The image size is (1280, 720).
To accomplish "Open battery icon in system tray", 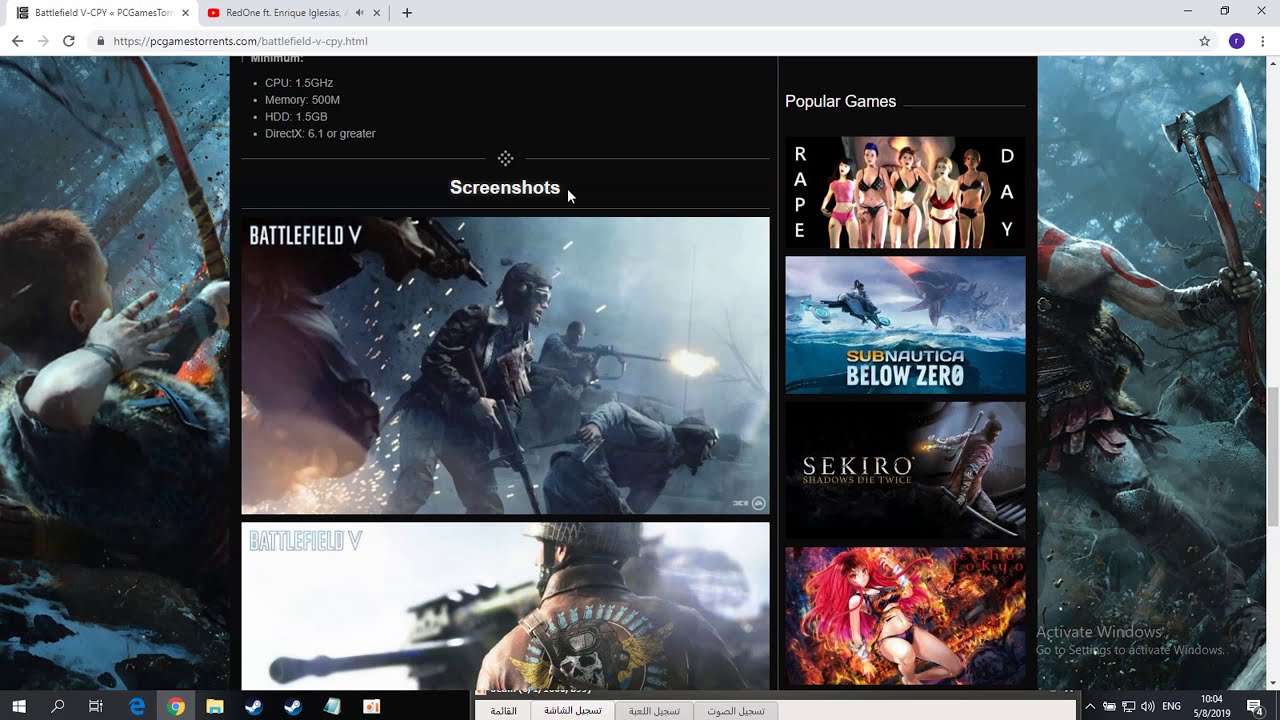I will click(1109, 706).
